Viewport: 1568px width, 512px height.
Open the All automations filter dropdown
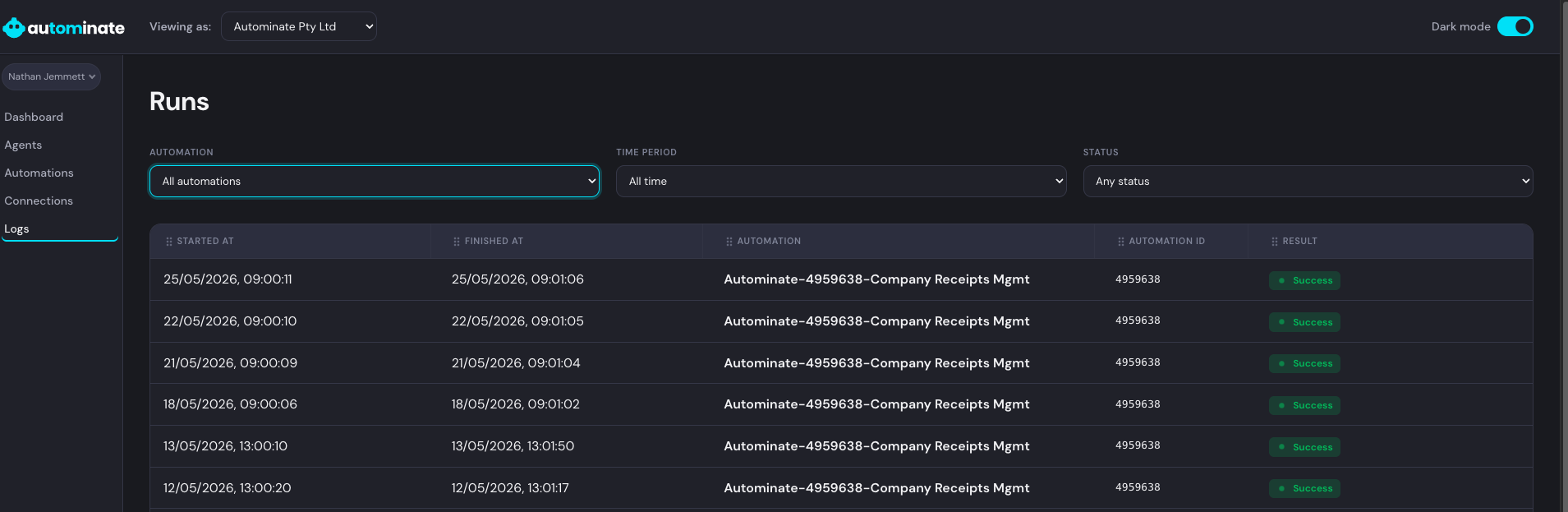tap(375, 182)
